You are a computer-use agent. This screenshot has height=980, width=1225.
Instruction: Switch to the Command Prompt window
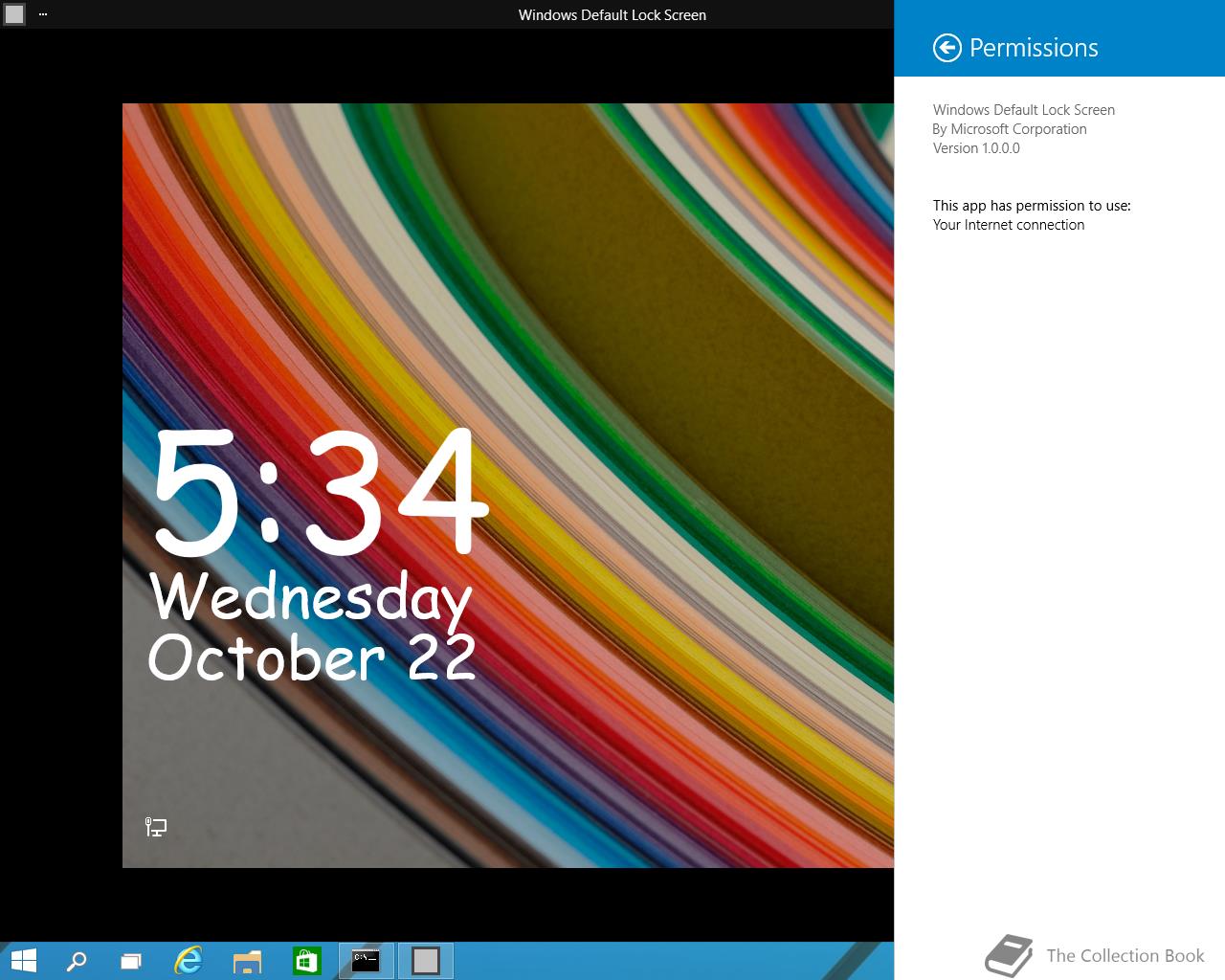(x=366, y=960)
